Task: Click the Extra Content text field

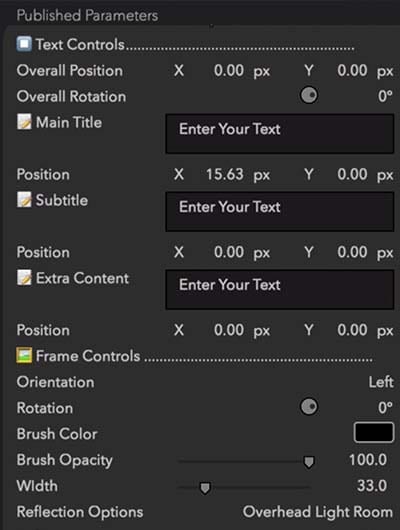Action: 280,289
